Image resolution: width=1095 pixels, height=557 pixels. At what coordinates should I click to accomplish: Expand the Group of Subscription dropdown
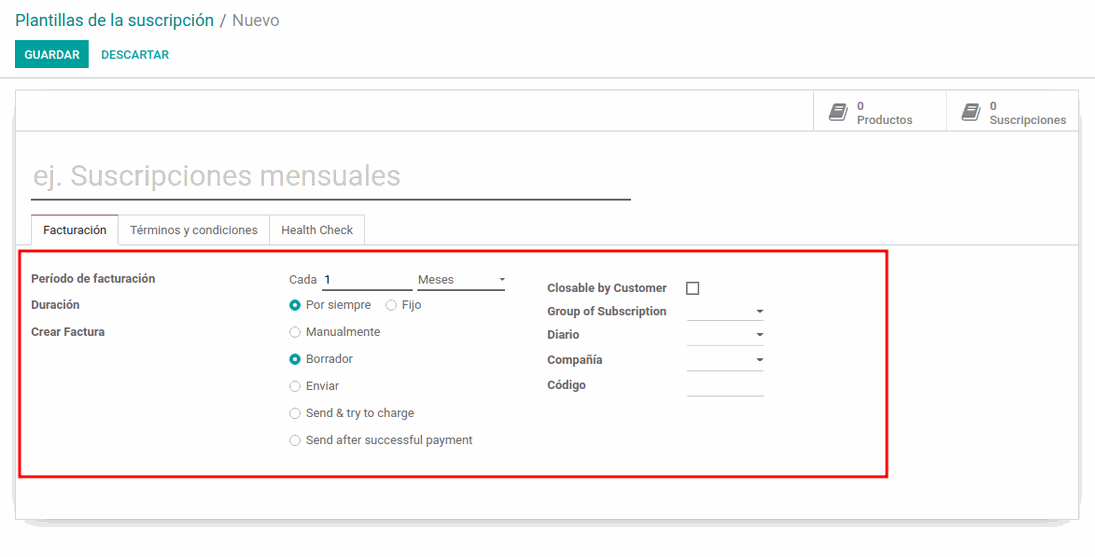click(x=725, y=311)
